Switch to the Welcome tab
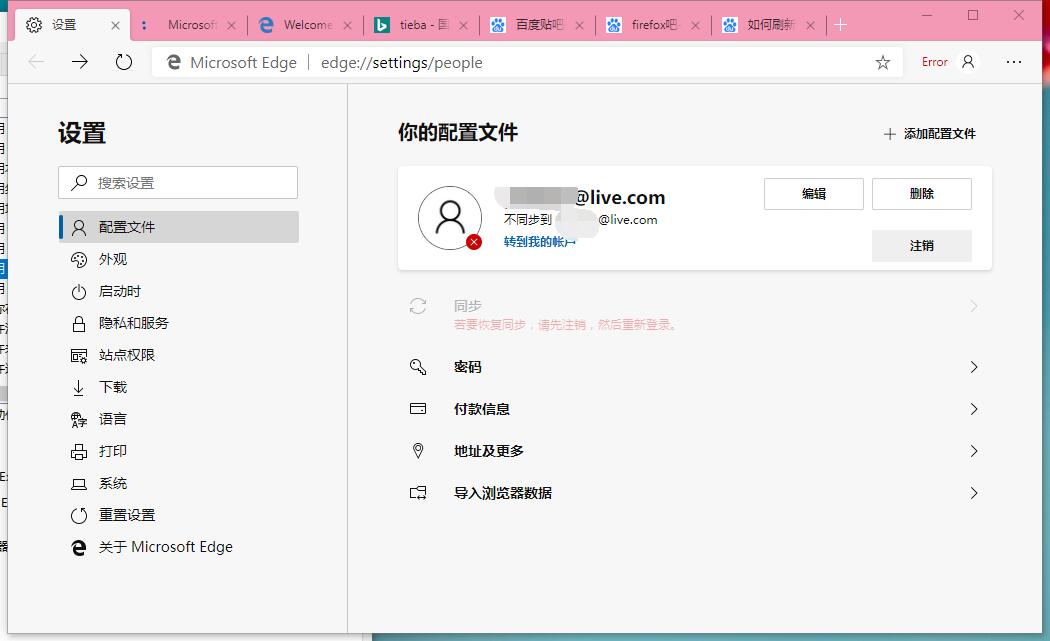Viewport: 1050px width, 641px height. [307, 25]
